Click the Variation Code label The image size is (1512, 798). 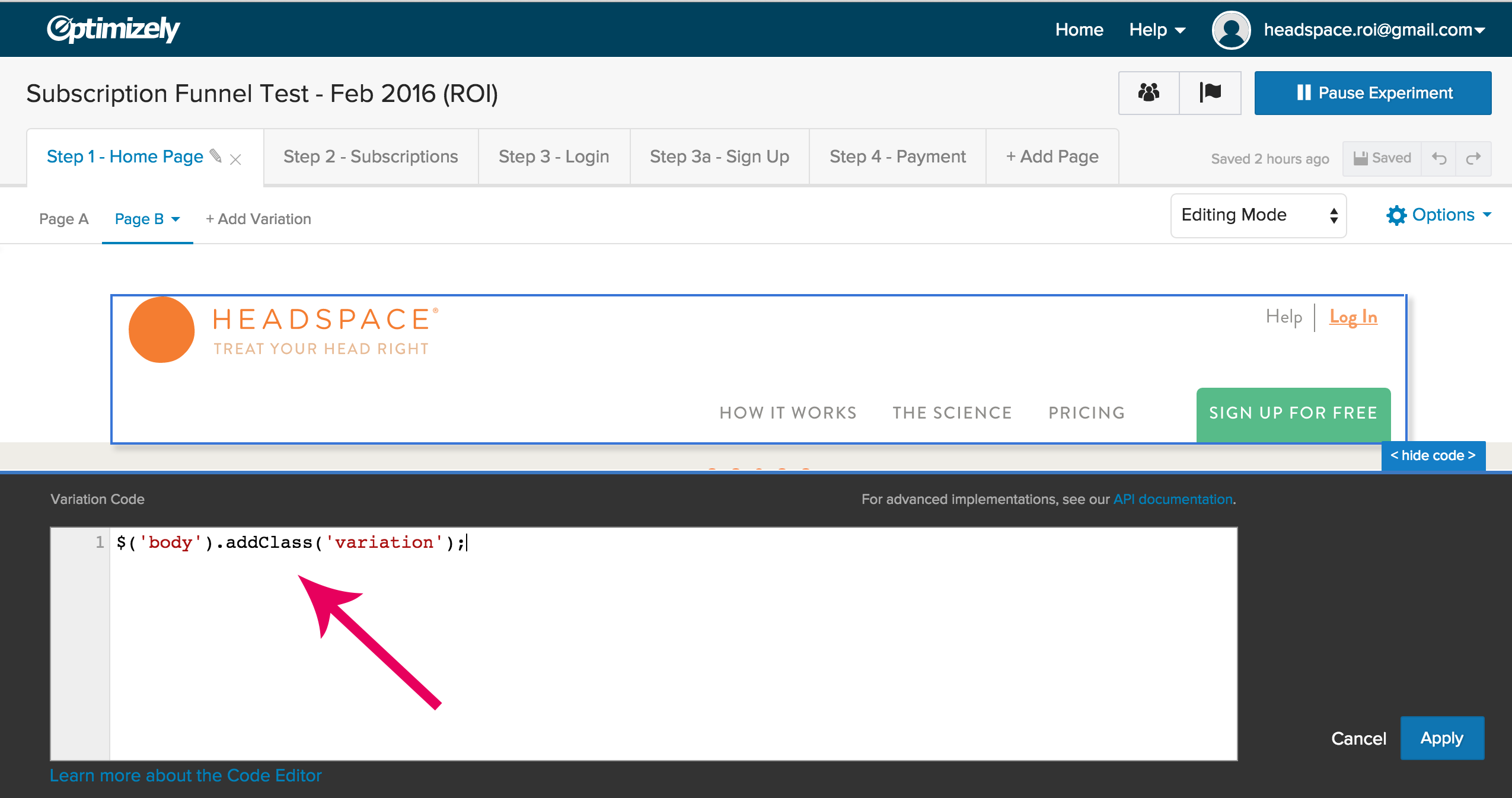(x=97, y=499)
